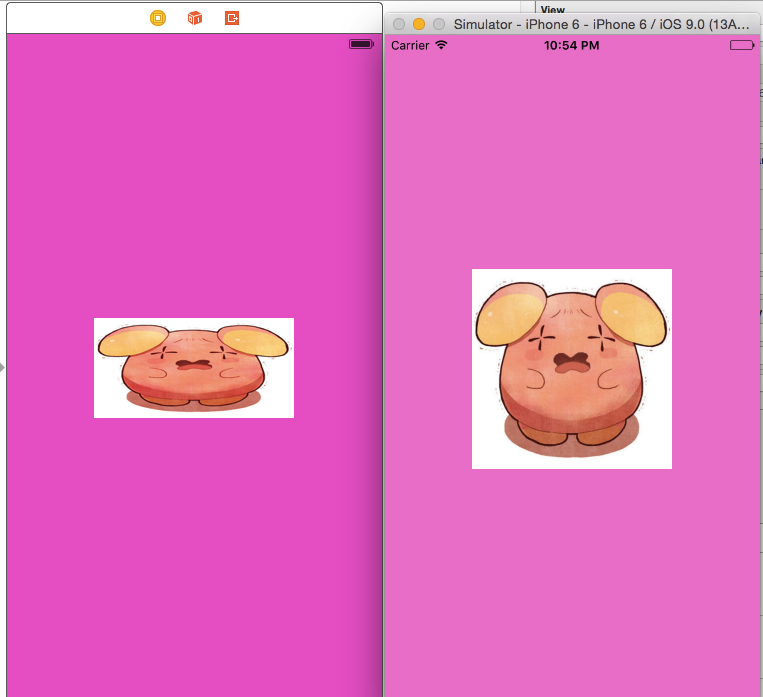This screenshot has width=763, height=697.
Task: Click the 10:54 PM time in simulator
Action: pyautogui.click(x=572, y=46)
